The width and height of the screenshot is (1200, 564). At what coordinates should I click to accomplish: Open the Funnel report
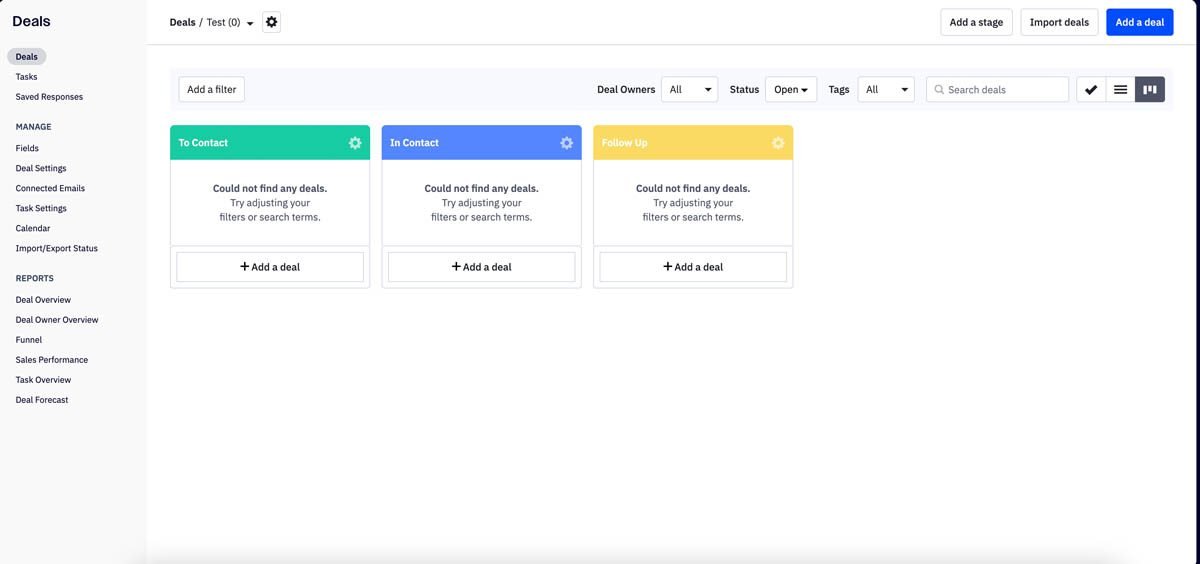click(x=29, y=340)
